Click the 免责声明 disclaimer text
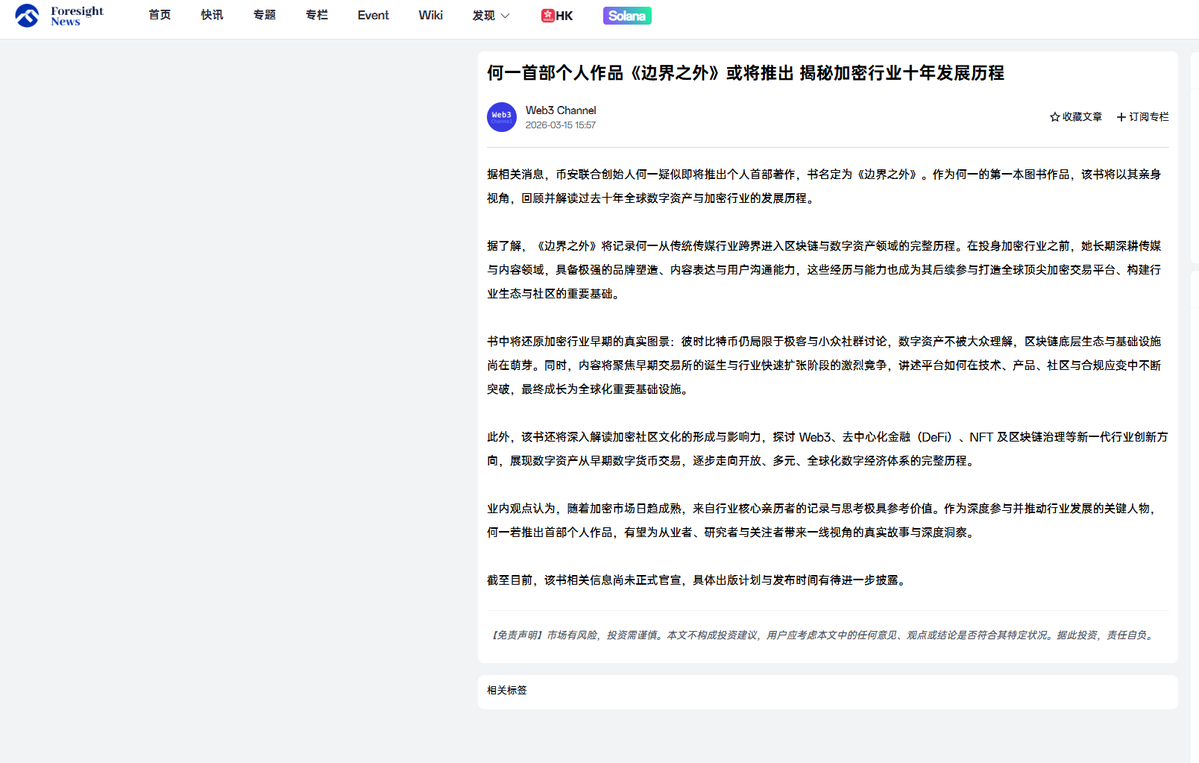 pos(823,635)
